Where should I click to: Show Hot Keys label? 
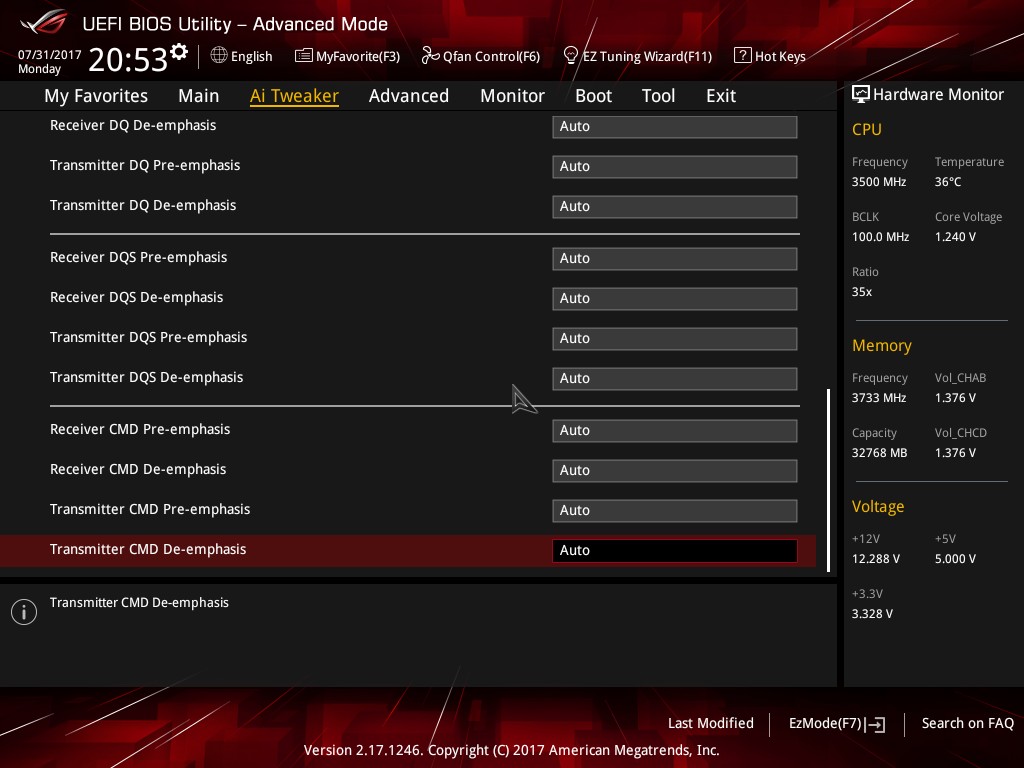coord(780,57)
